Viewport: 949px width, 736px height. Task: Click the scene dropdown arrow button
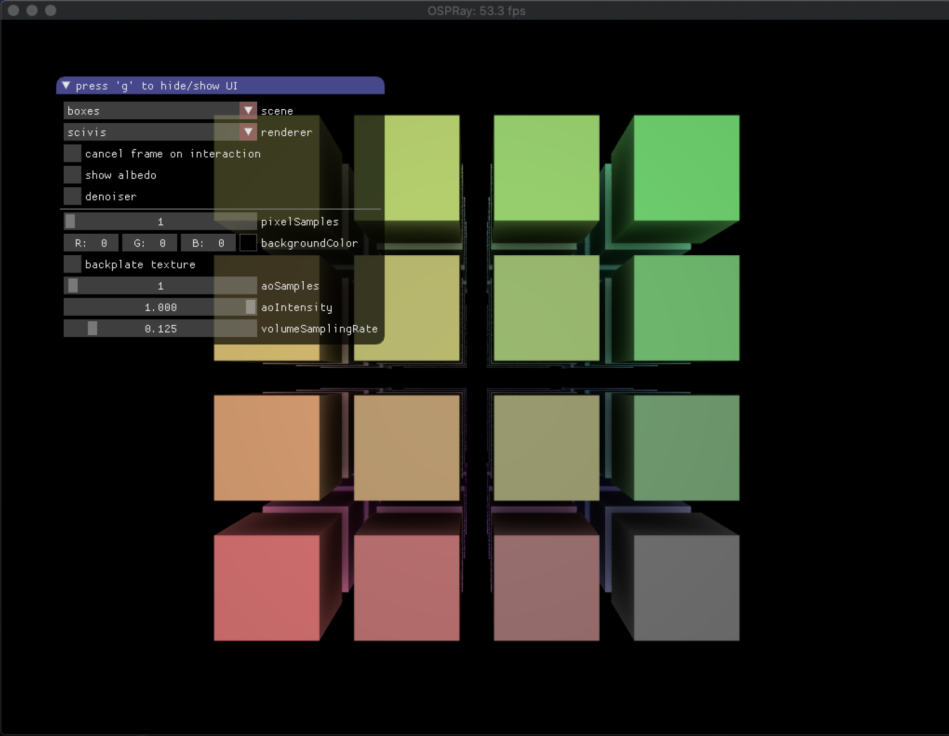pyautogui.click(x=248, y=110)
